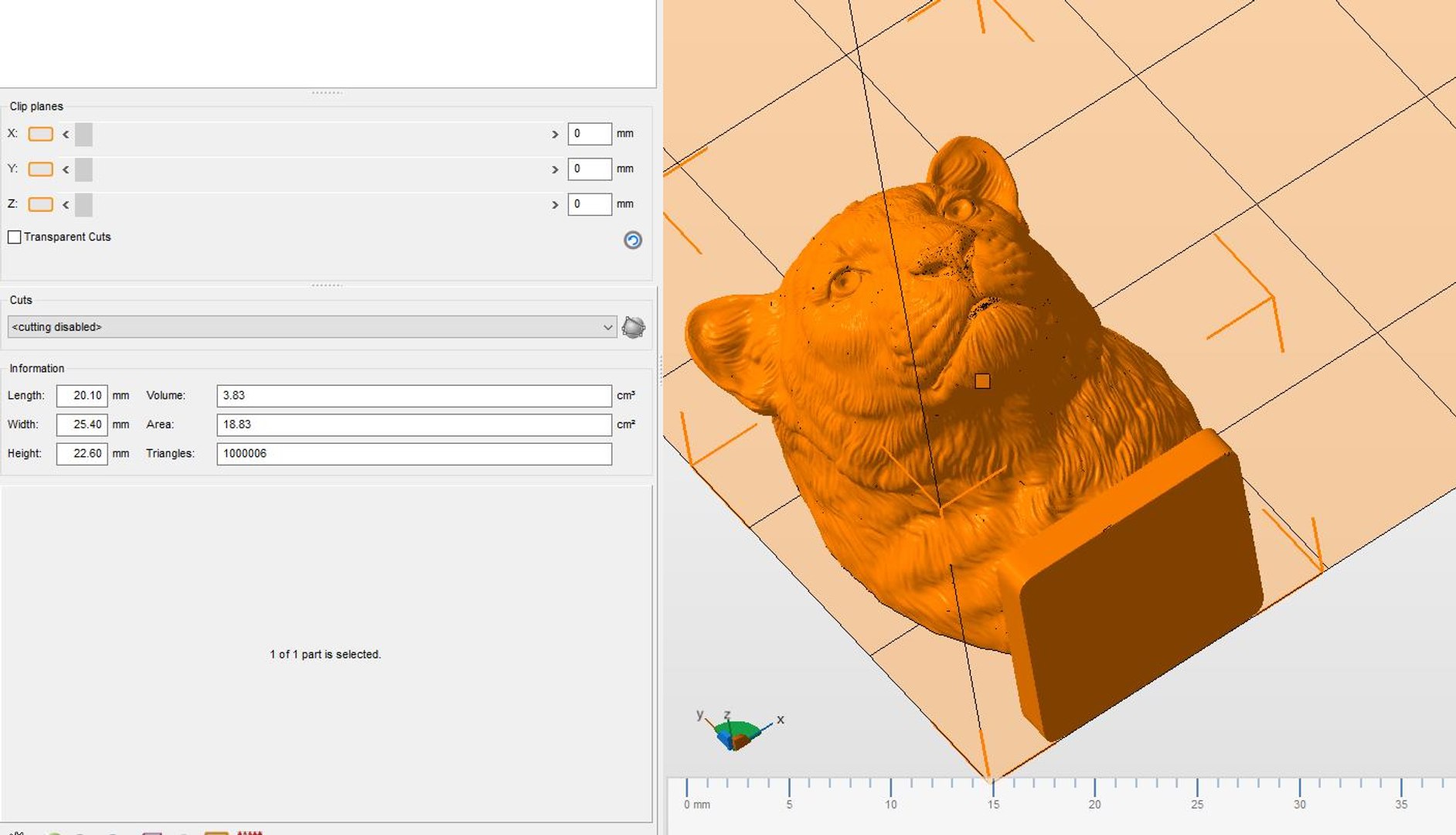
Task: Toggle the Y clip plane button
Action: point(40,169)
